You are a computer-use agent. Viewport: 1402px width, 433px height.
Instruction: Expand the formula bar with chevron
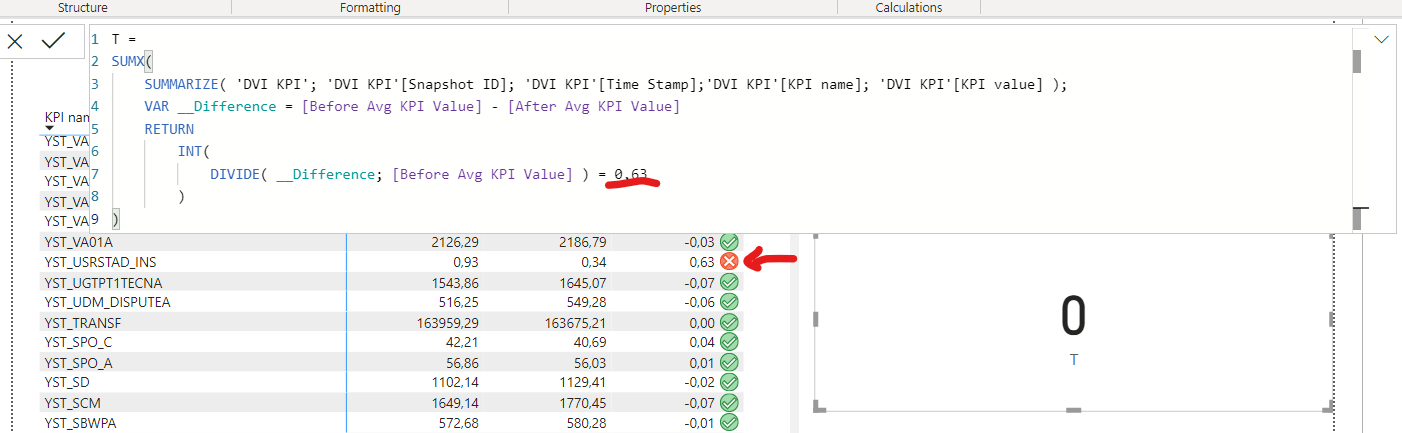pyautogui.click(x=1382, y=39)
